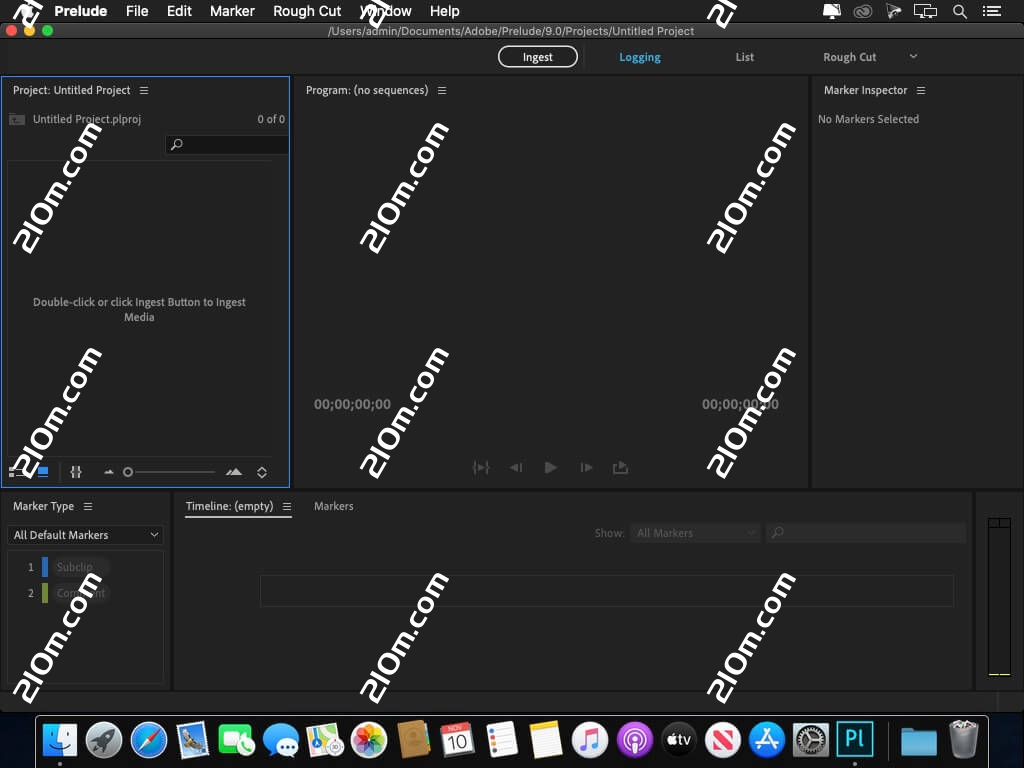Open System Preferences from the Dock
The width and height of the screenshot is (1024, 768).
click(810, 739)
